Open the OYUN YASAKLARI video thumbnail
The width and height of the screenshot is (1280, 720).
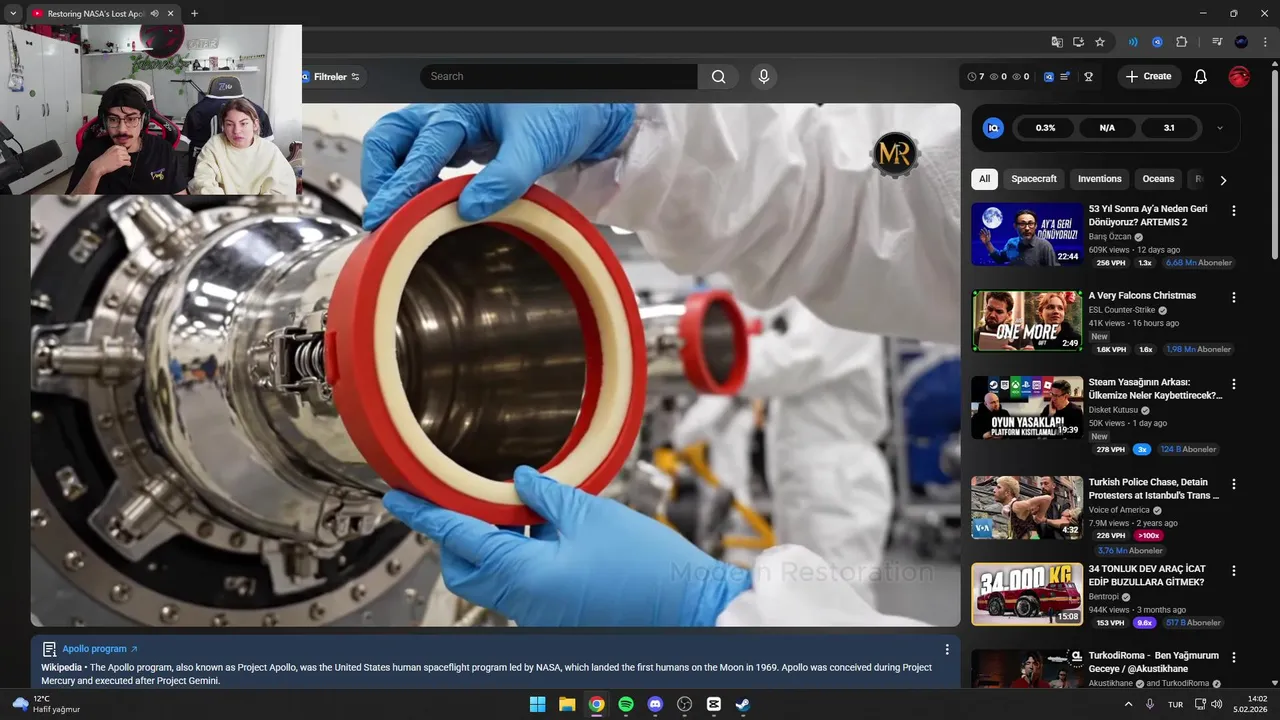pyautogui.click(x=1027, y=408)
